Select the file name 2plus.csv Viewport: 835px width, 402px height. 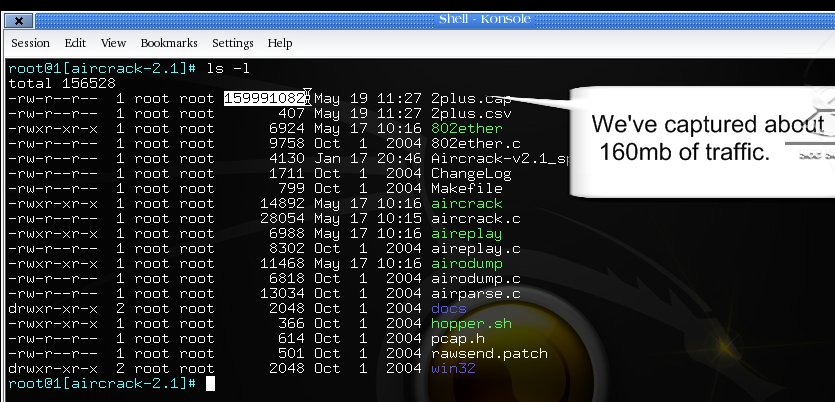click(x=471, y=113)
